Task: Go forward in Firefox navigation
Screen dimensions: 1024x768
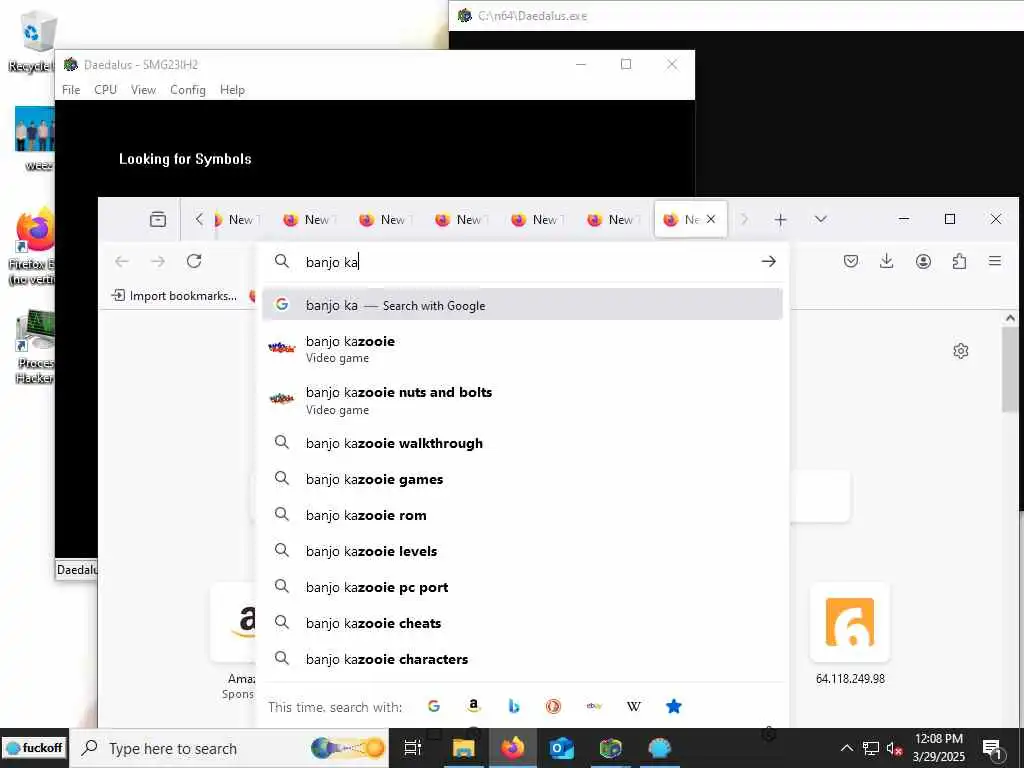Action: pyautogui.click(x=158, y=261)
